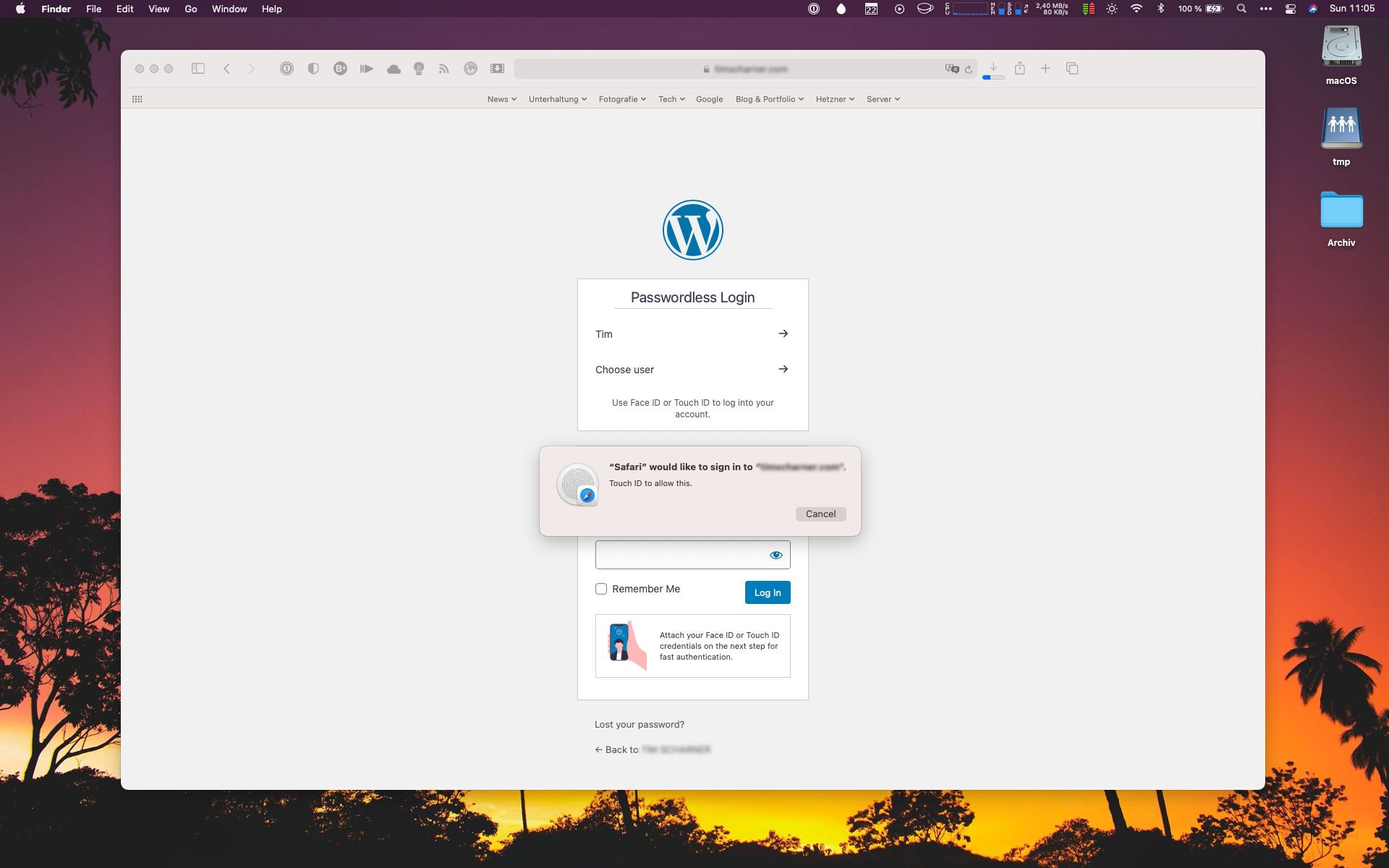1389x868 pixels.
Task: Click the brightness sun menu bar icon
Action: click(x=1112, y=9)
